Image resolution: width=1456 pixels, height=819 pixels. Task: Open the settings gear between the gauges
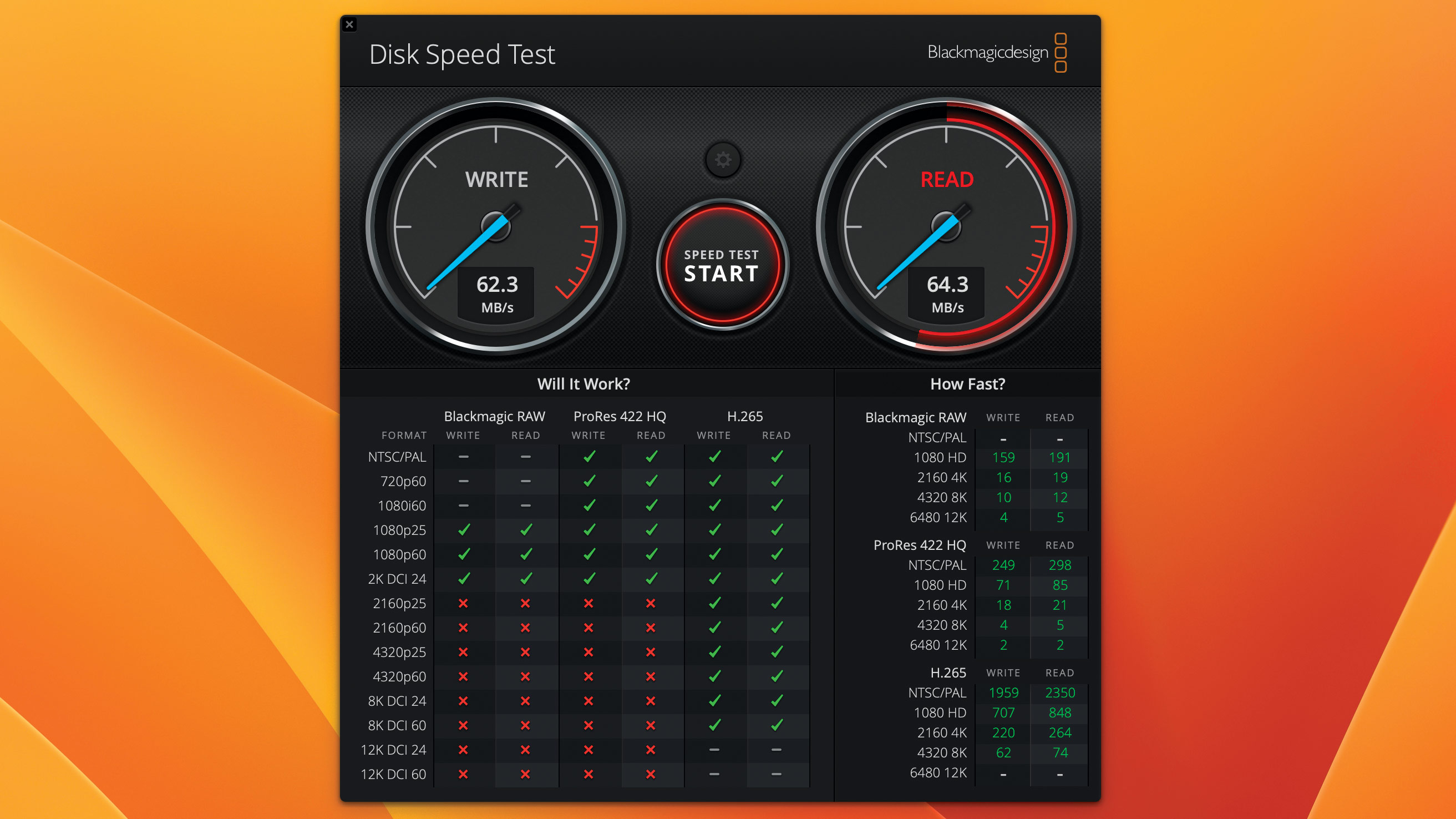pyautogui.click(x=722, y=160)
